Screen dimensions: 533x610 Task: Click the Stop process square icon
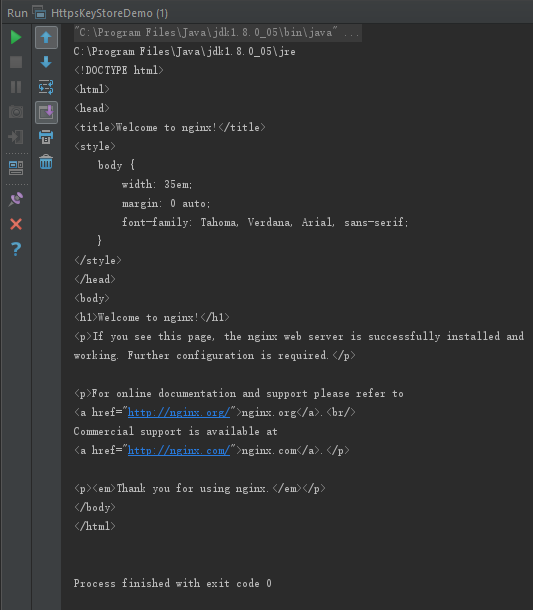click(x=16, y=62)
